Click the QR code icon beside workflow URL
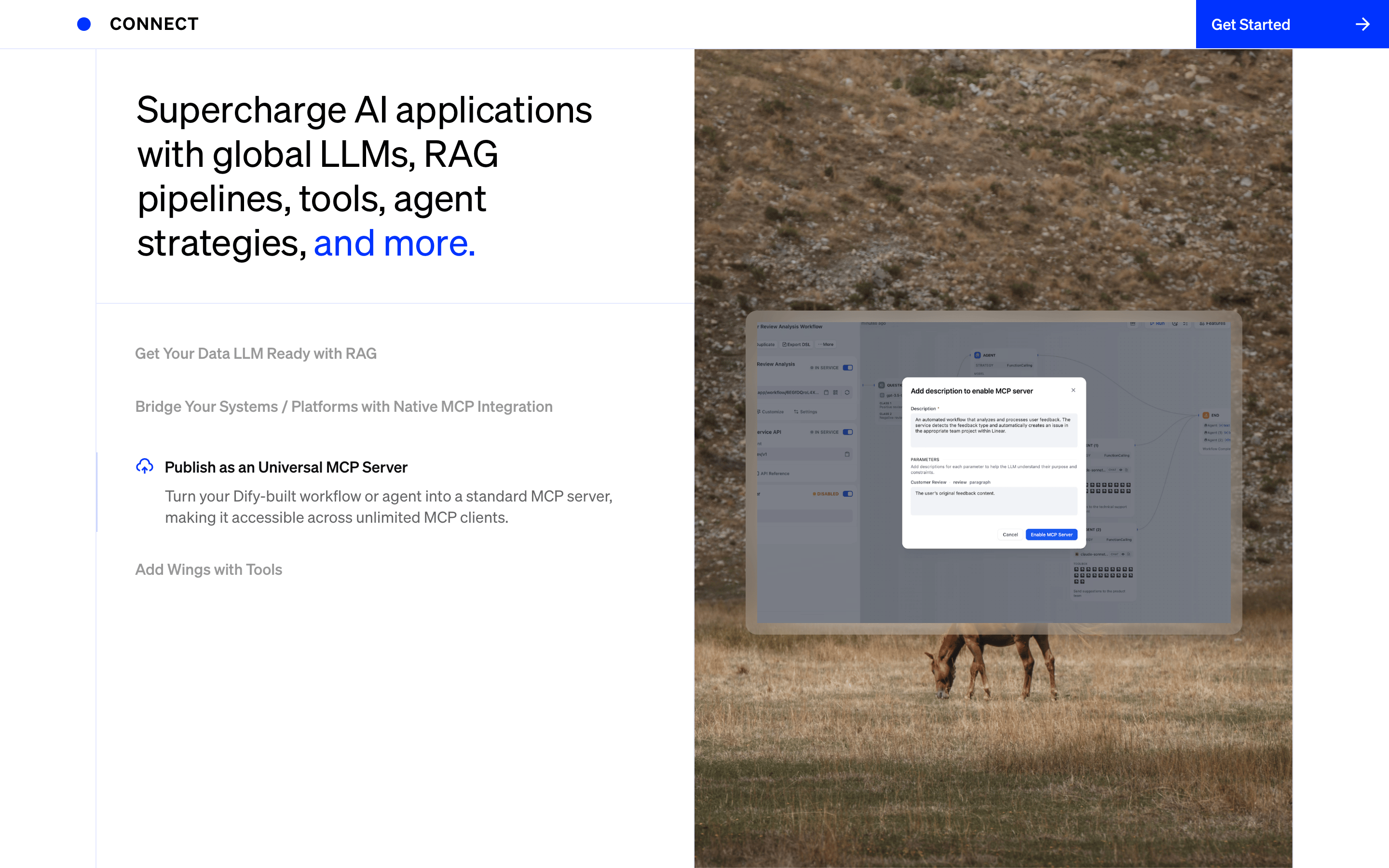 [x=836, y=393]
